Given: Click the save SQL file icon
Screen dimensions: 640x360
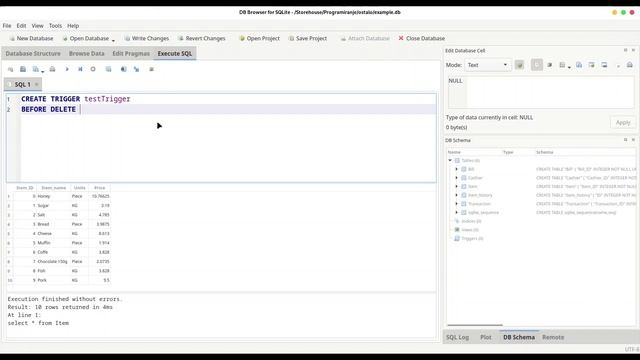Looking at the screenshot, I should (x=36, y=69).
